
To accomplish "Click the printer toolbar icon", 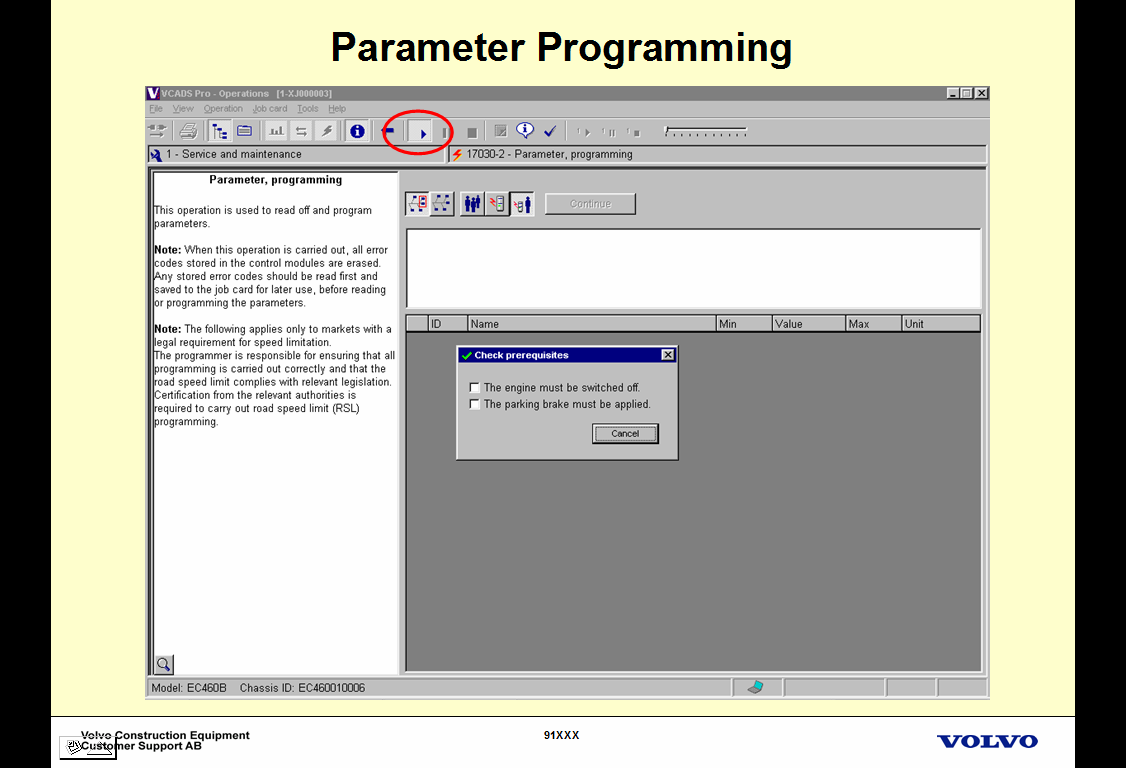I will coord(188,131).
